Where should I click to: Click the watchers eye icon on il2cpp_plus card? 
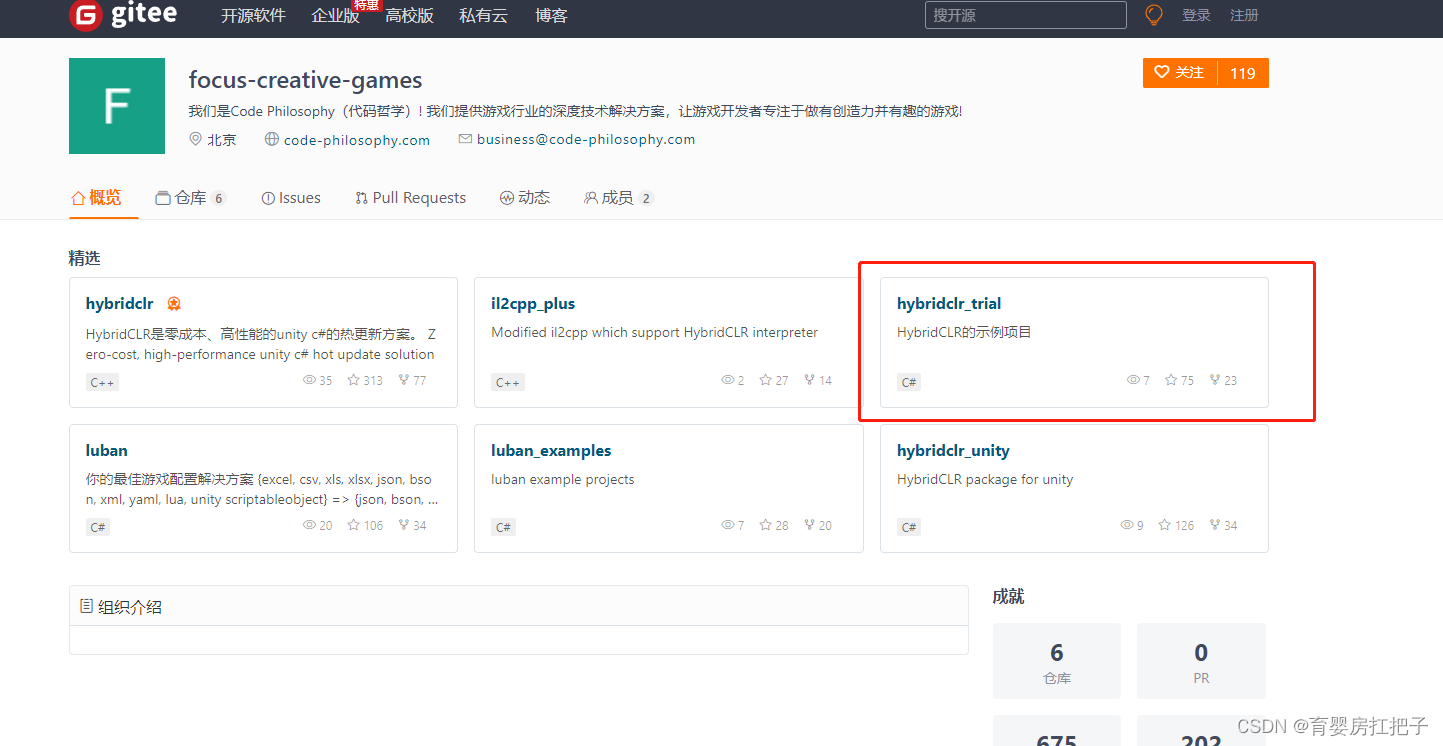727,380
